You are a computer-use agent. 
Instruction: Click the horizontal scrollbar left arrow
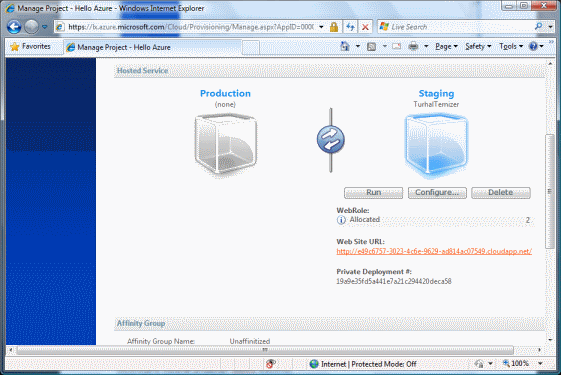tap(11, 350)
